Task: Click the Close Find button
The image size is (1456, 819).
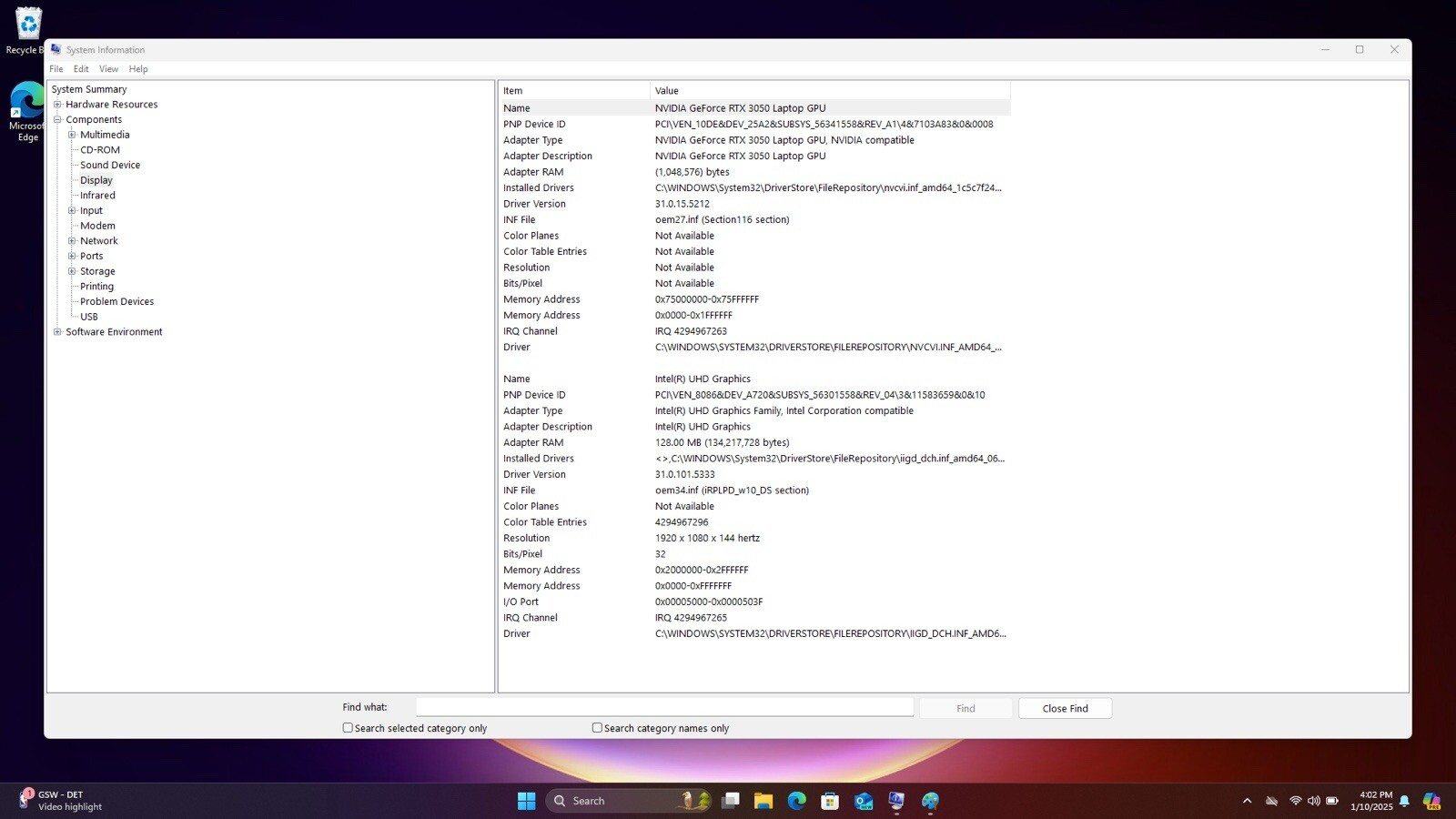Action: point(1065,708)
